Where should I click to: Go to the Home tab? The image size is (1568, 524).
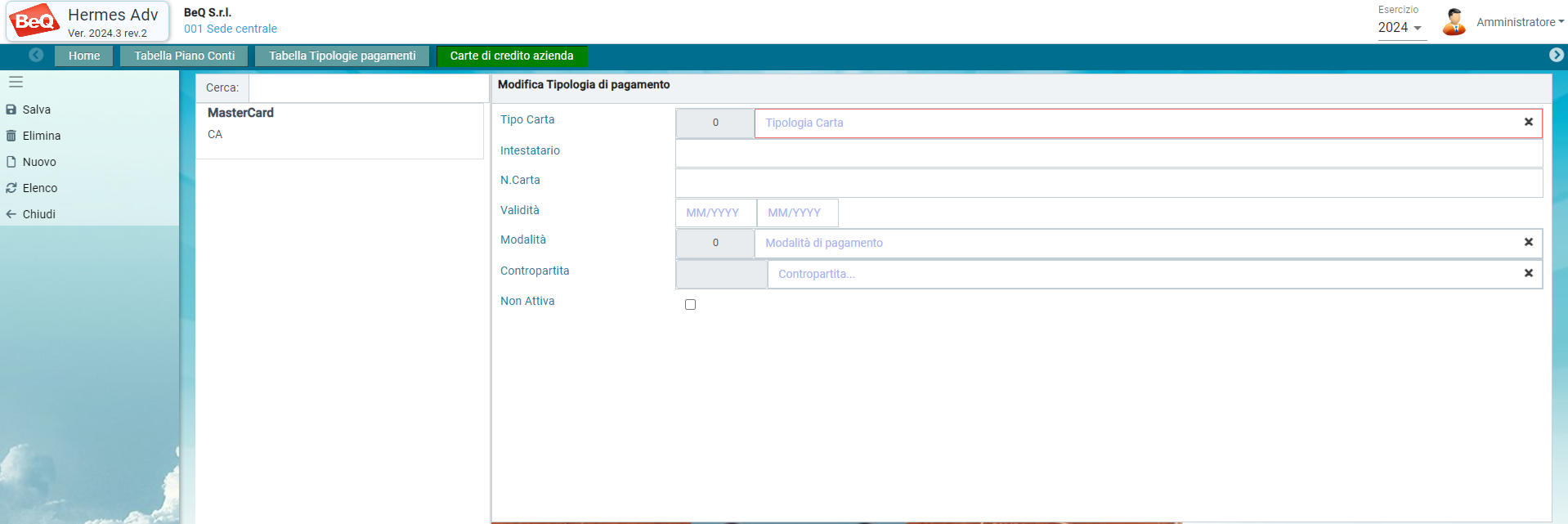coord(84,56)
